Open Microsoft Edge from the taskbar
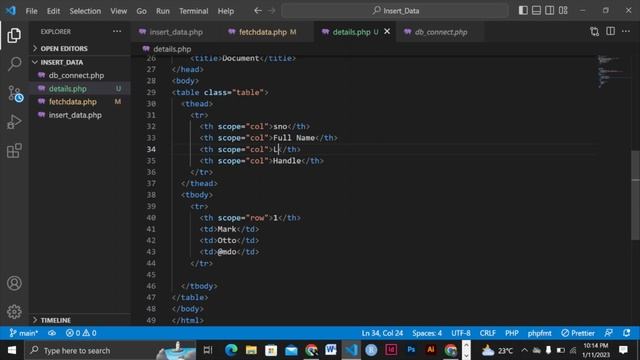This screenshot has width=640, height=360. point(231,350)
